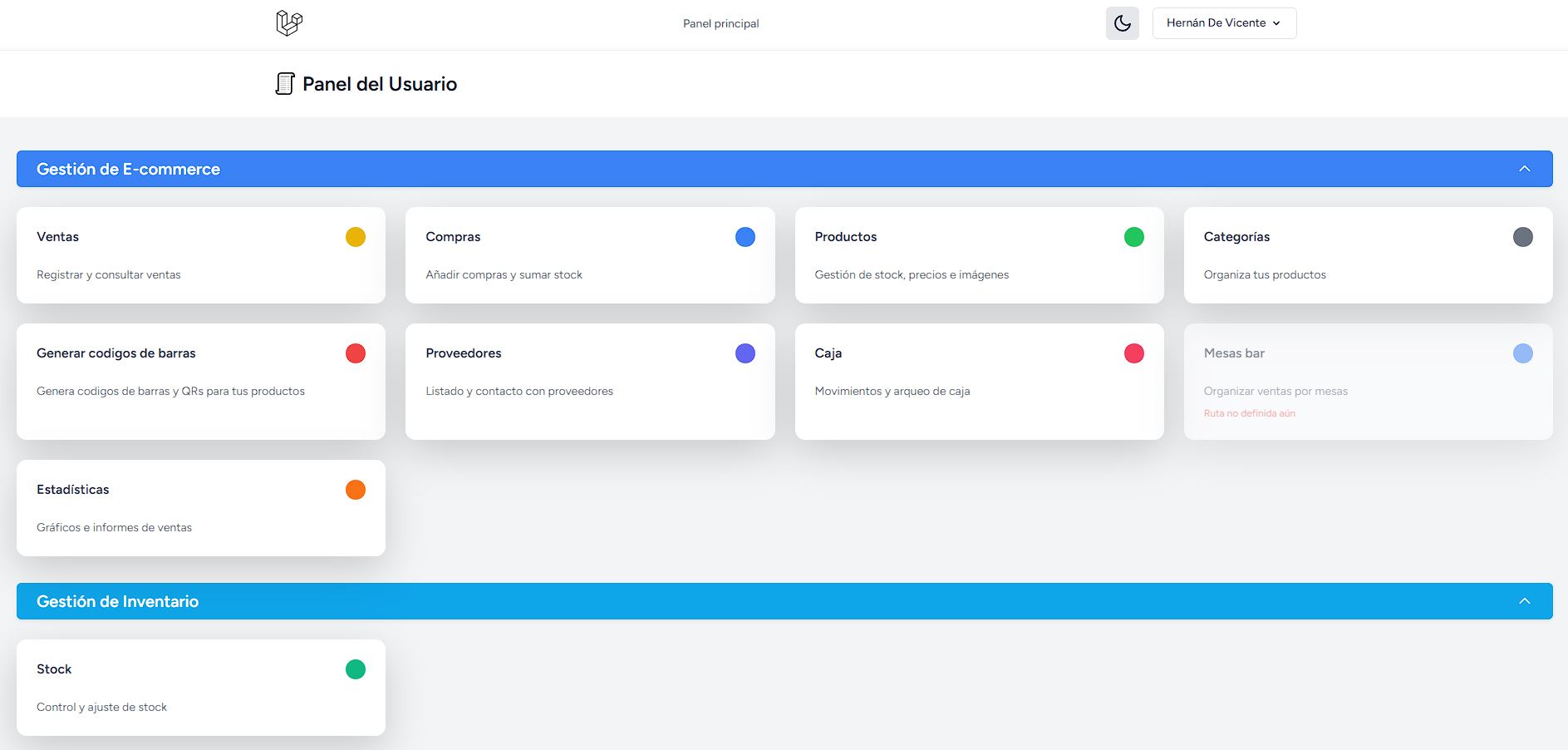
Task: Click the scroll icon beside Panel del Usuario
Action: pos(285,84)
